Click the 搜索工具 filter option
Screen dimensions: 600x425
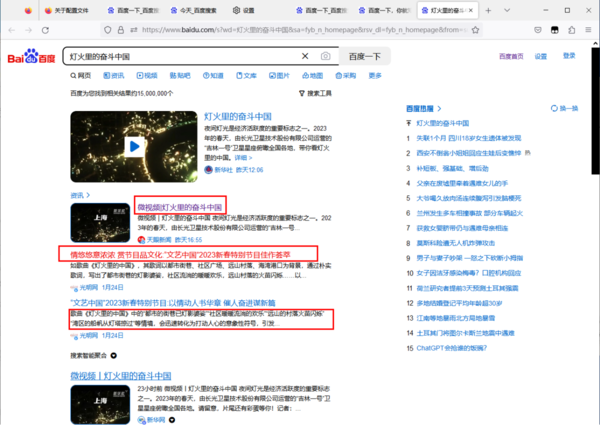pos(316,93)
